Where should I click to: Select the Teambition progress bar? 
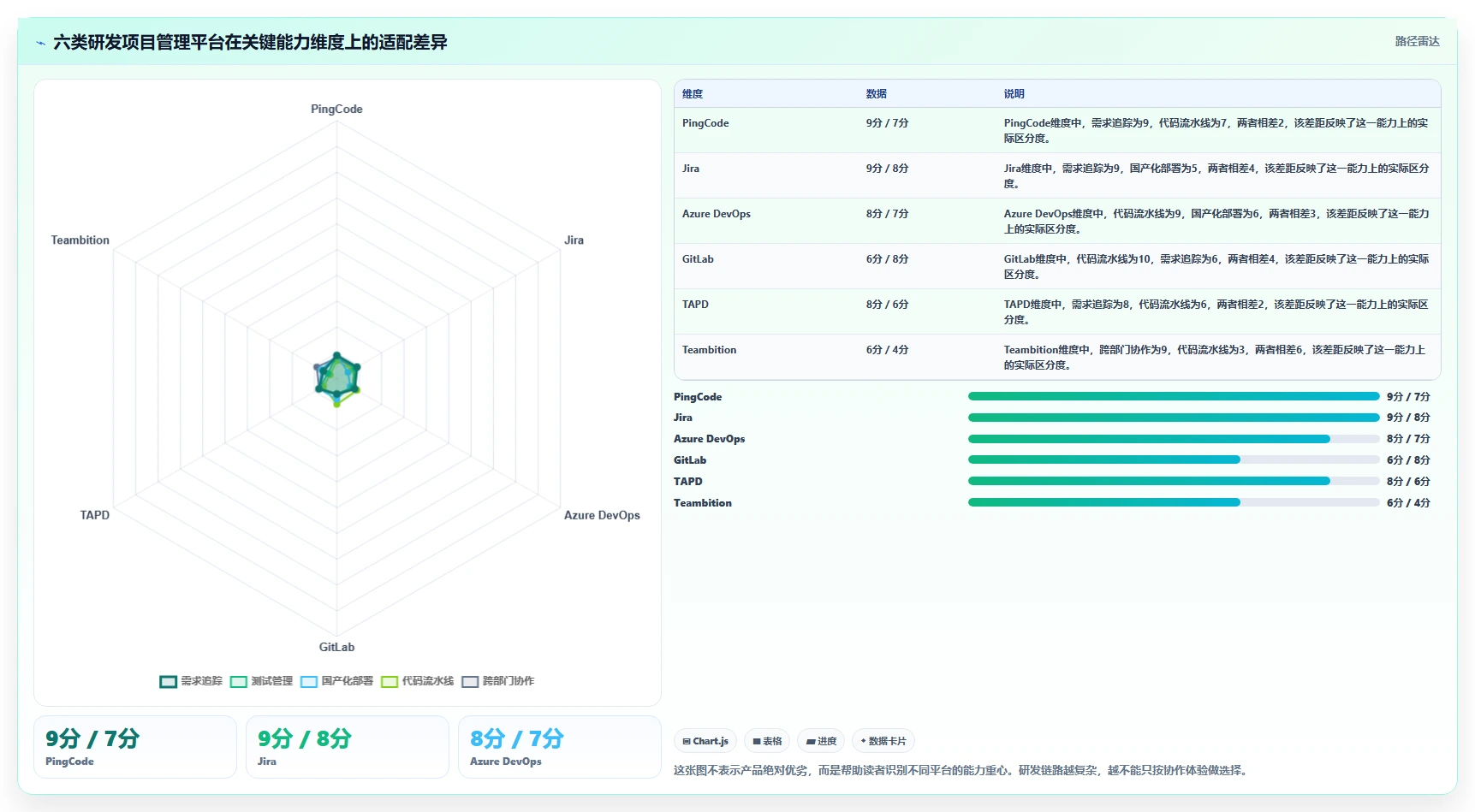tap(1174, 502)
